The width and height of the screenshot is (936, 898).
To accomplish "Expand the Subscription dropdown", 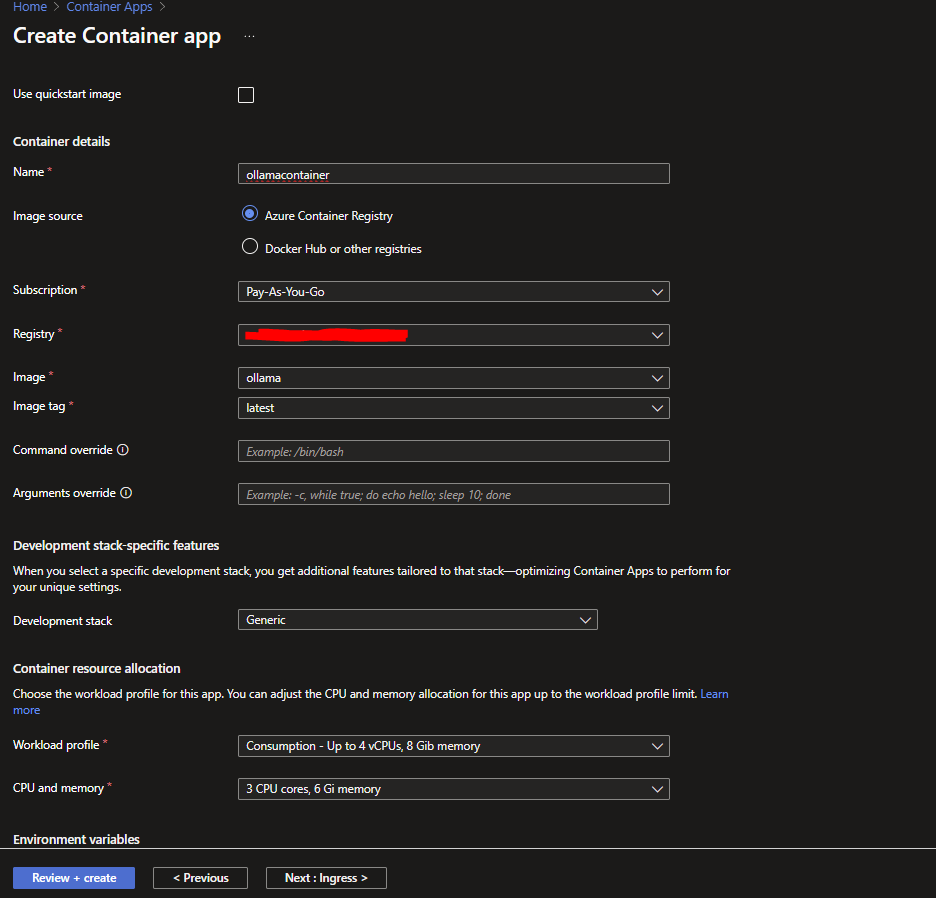I will 453,292.
